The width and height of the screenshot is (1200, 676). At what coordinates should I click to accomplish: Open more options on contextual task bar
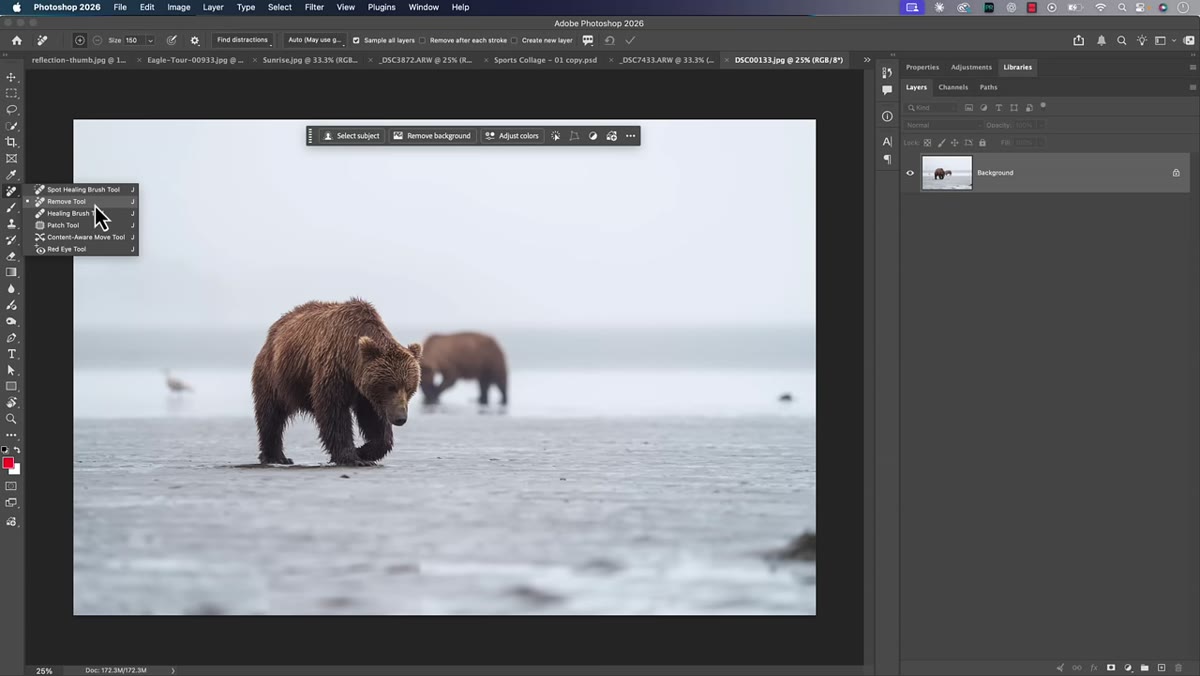[630, 136]
